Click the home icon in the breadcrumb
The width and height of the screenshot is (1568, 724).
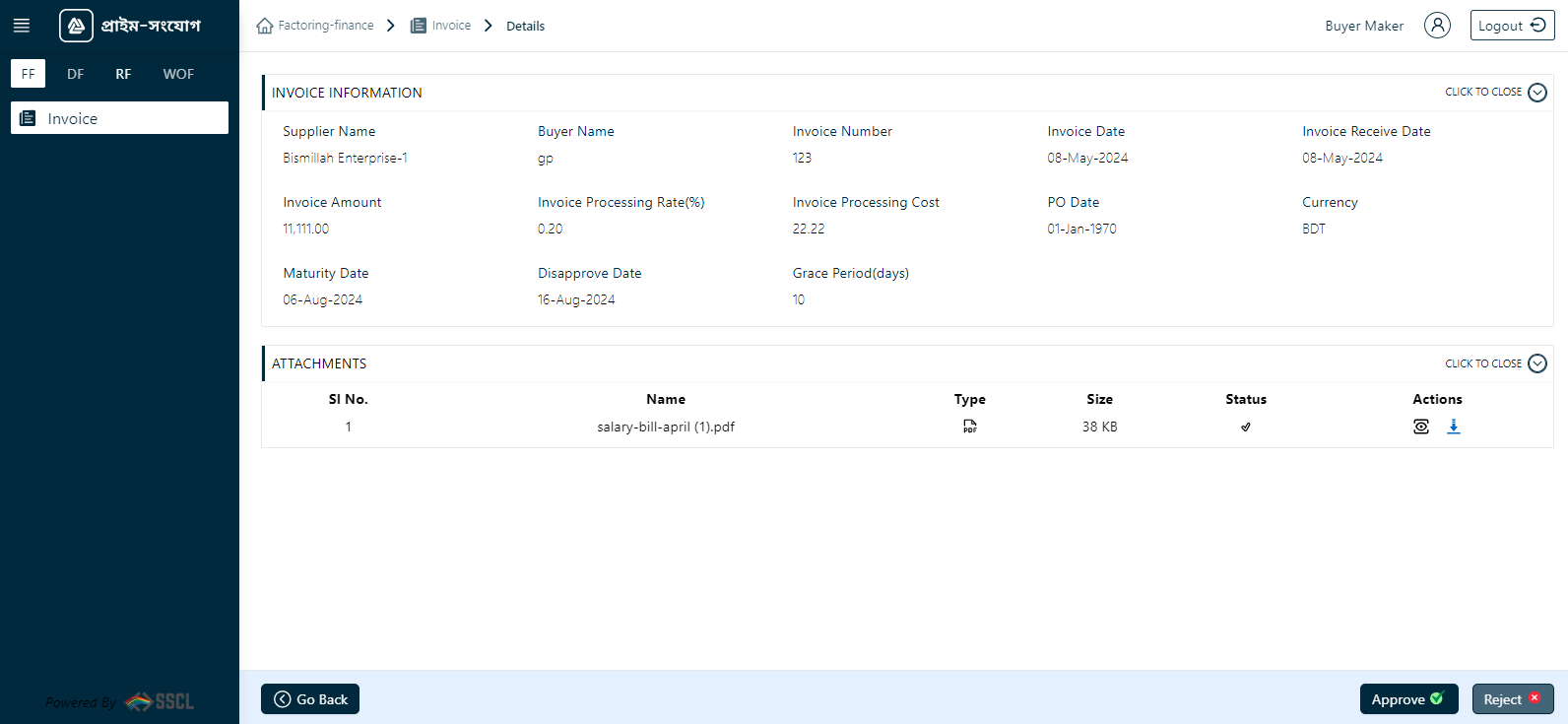coord(264,26)
